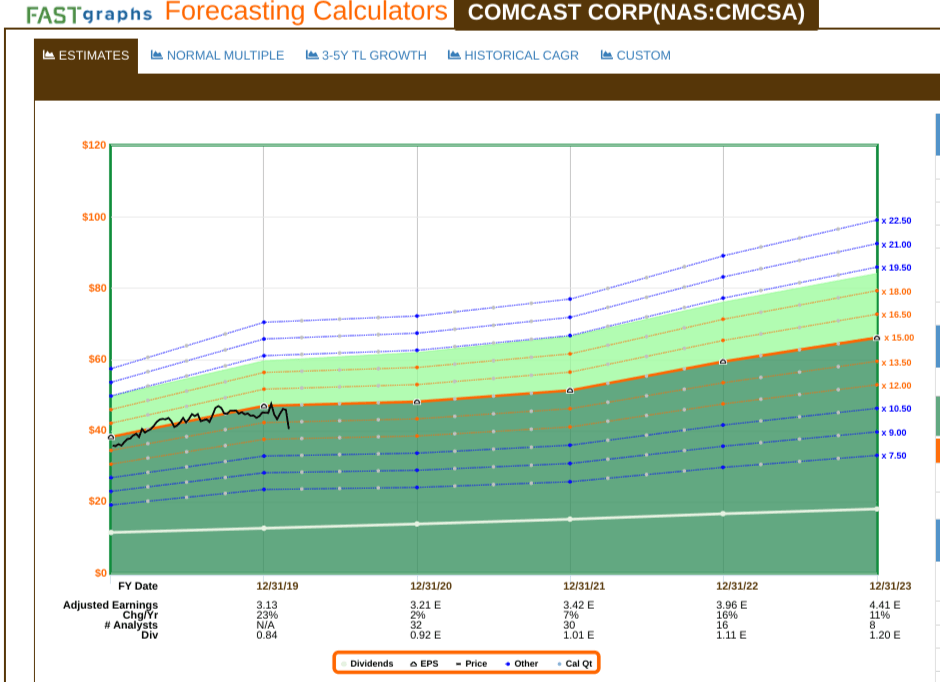This screenshot has height=682, width=940.
Task: Click the x 15.00 multiple line label
Action: 899,338
